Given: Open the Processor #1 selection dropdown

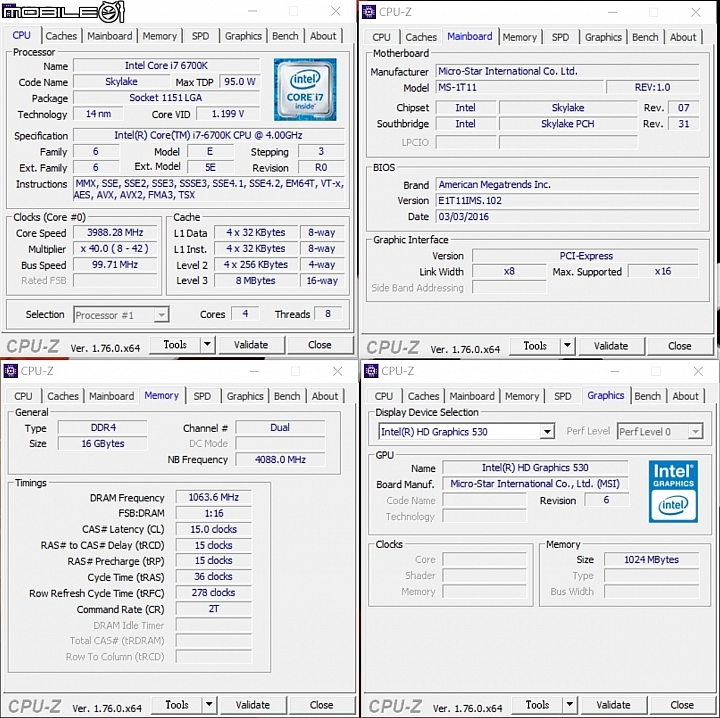Looking at the screenshot, I should tap(121, 315).
